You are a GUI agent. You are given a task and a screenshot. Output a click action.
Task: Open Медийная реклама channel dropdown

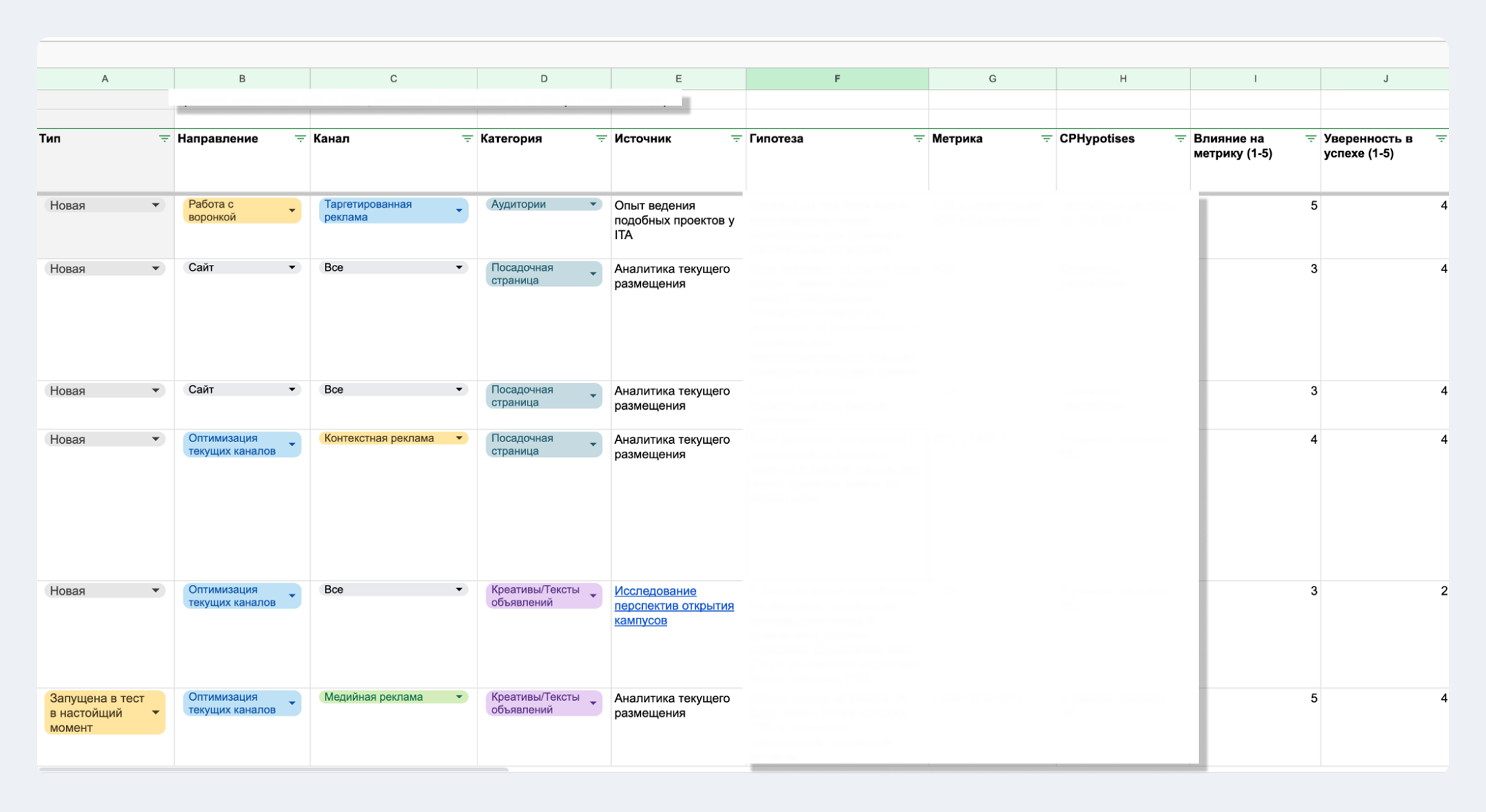pos(459,697)
